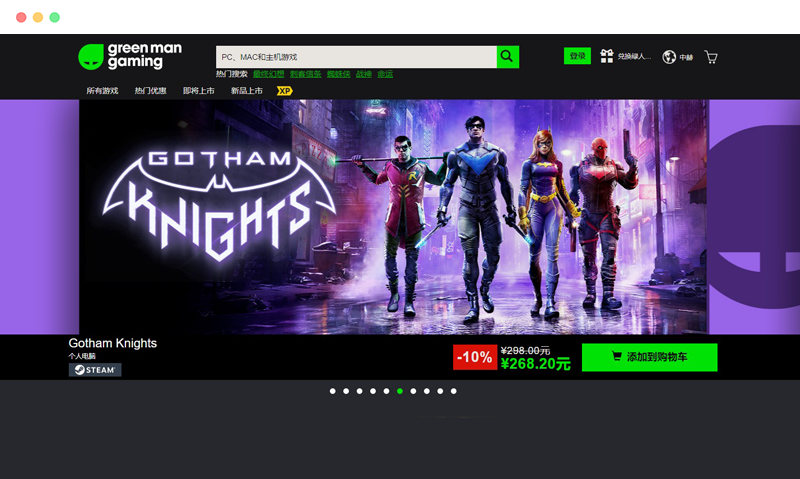Viewport: 800px width, 479px height.
Task: Open the Gotham Knights banner image
Action: point(393,217)
